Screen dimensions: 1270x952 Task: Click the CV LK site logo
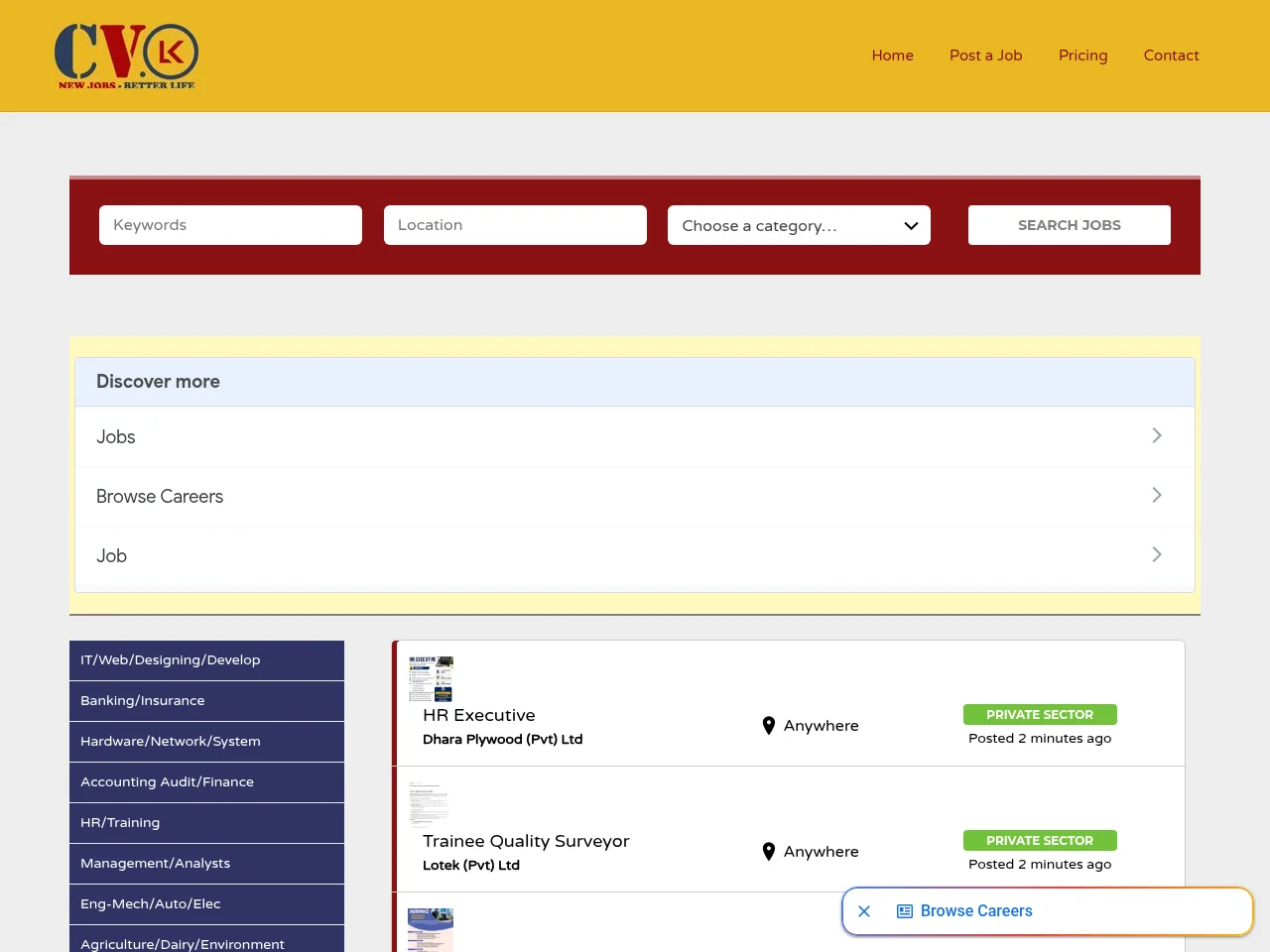(126, 56)
